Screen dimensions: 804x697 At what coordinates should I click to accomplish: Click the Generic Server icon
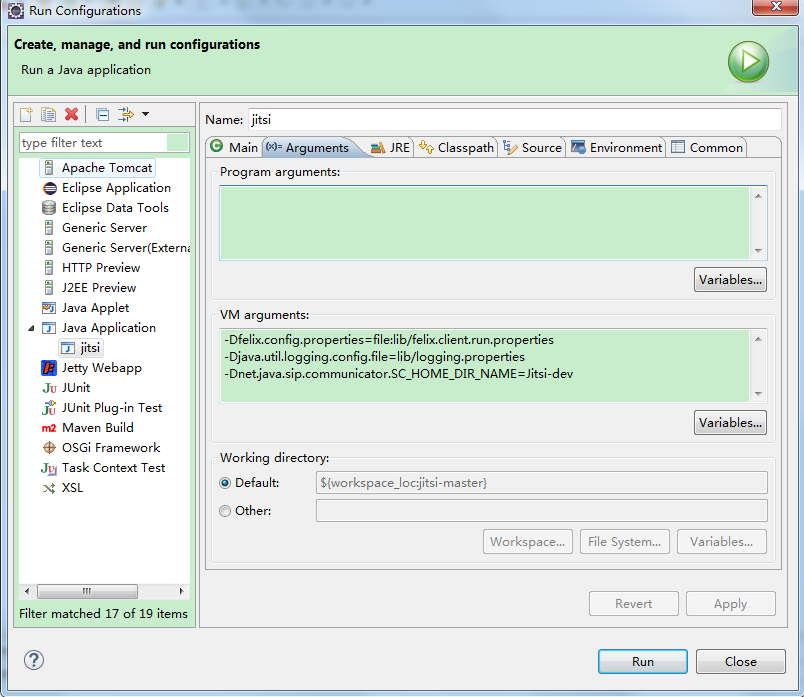tap(49, 228)
